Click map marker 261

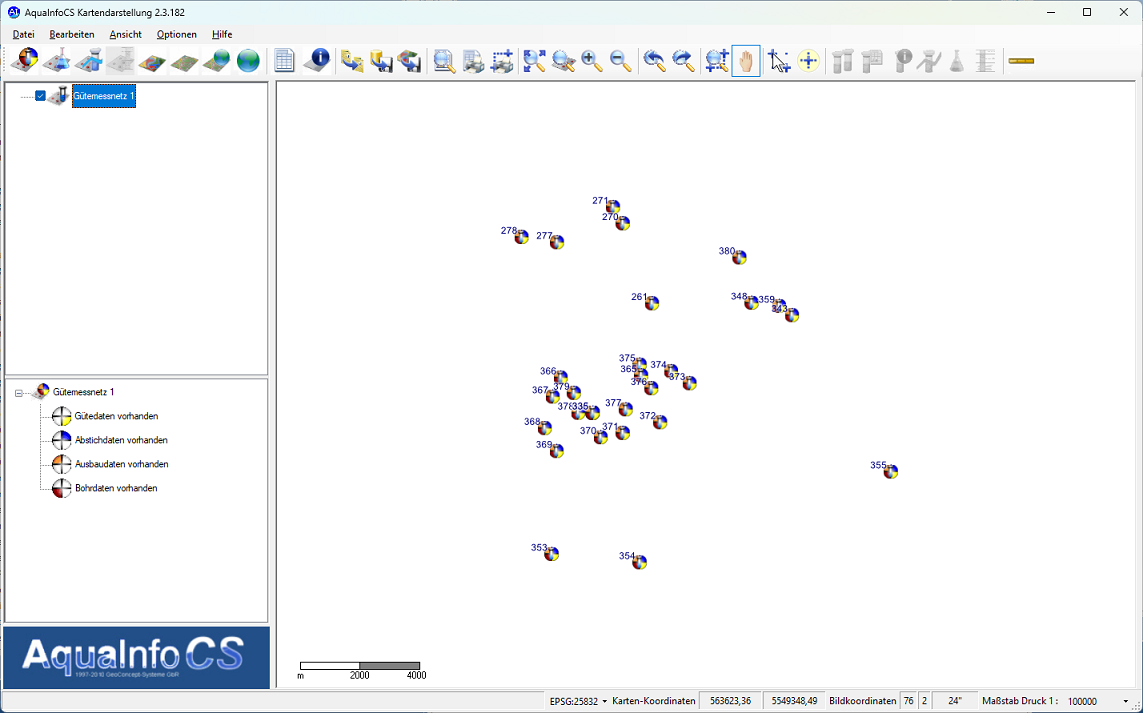[x=652, y=303]
